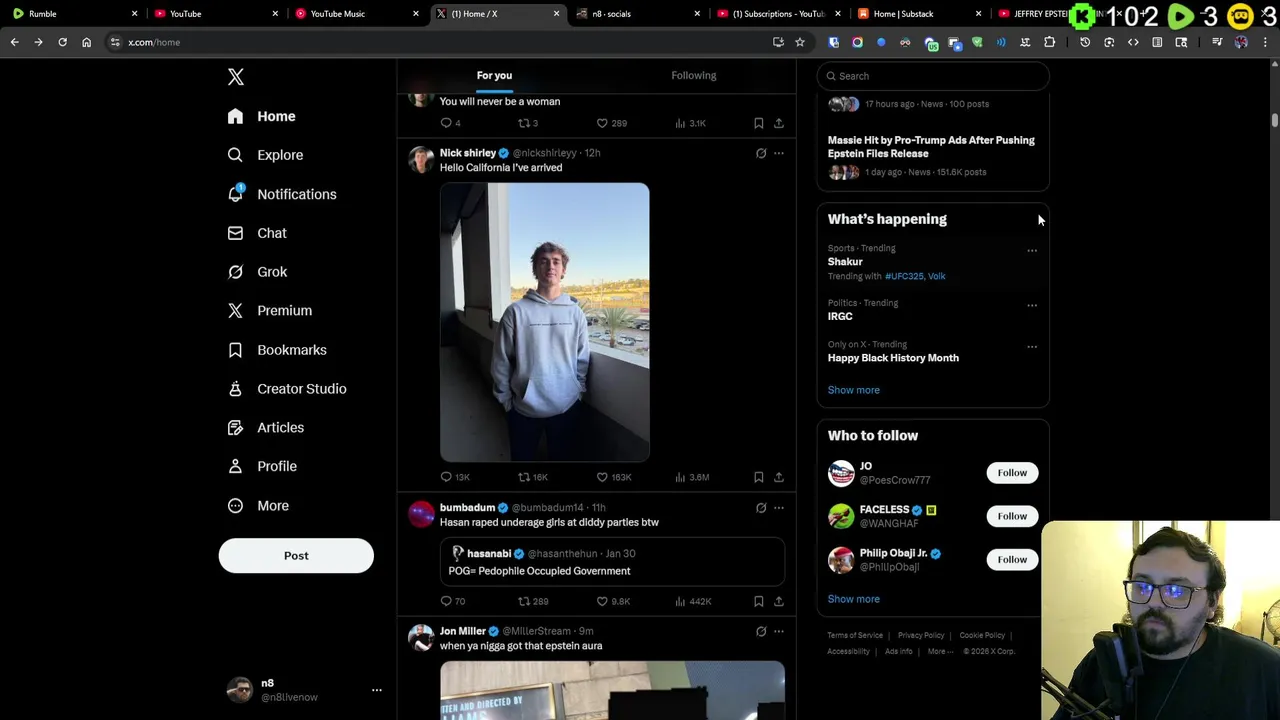Open the quoted hasanabi post
1280x720 pixels.
[612, 562]
